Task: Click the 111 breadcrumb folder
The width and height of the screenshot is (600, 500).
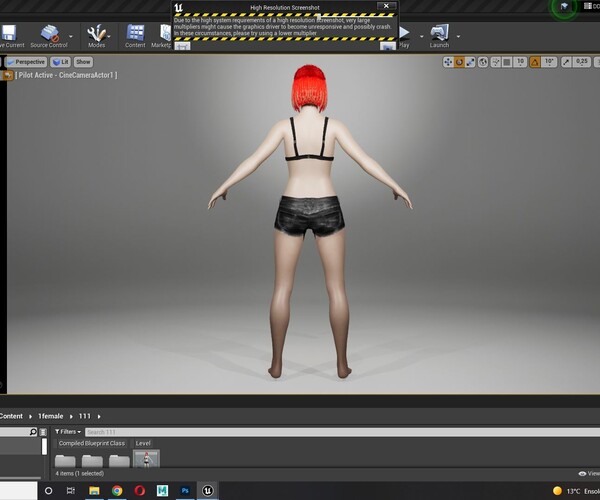Action: tap(85, 416)
